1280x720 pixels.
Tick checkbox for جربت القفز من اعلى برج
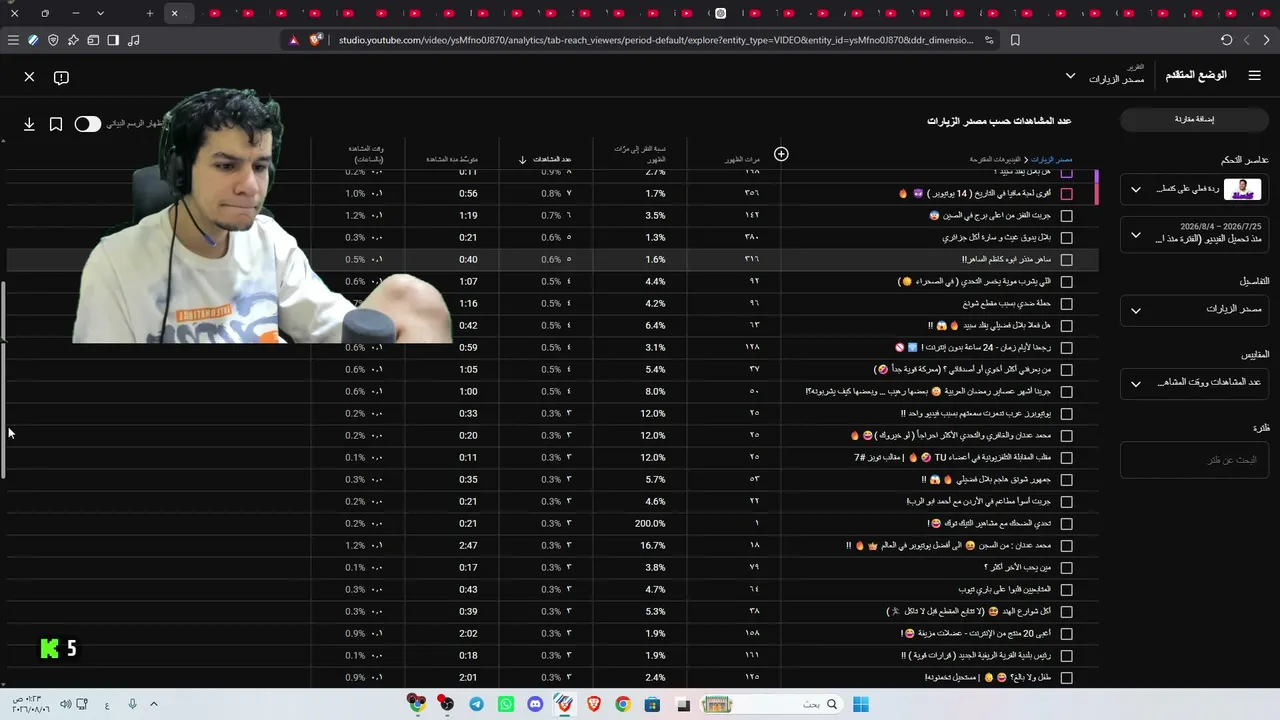click(x=1067, y=216)
